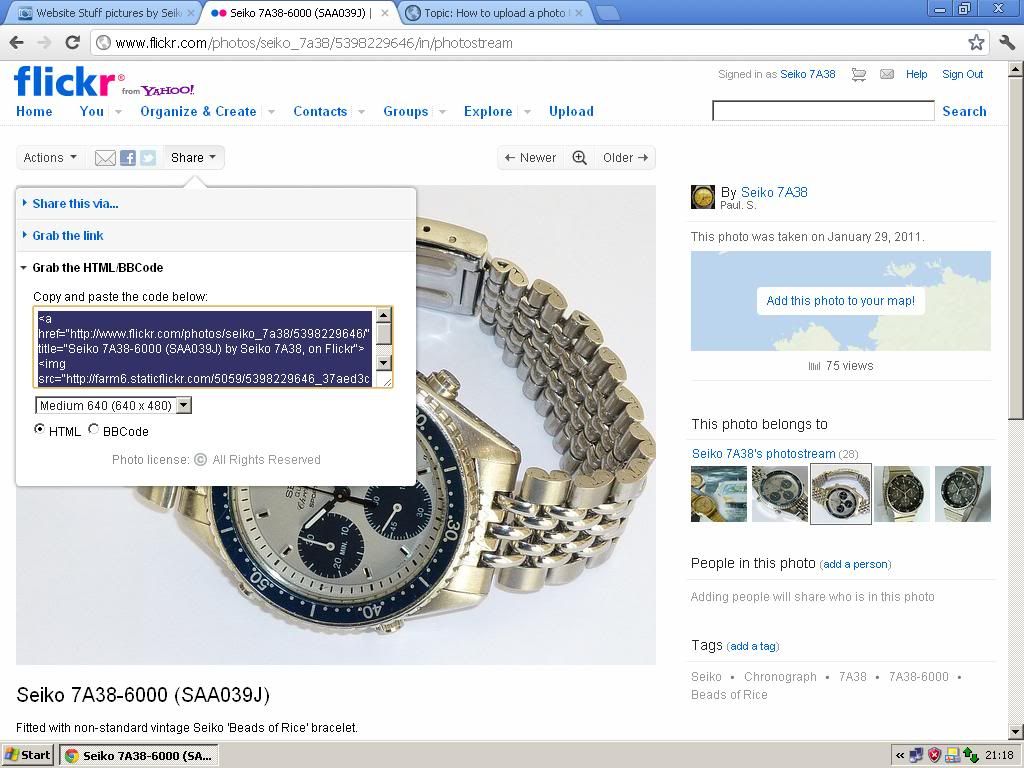Open Flickr mail envelope in header
1024x768 pixels.
click(x=886, y=75)
